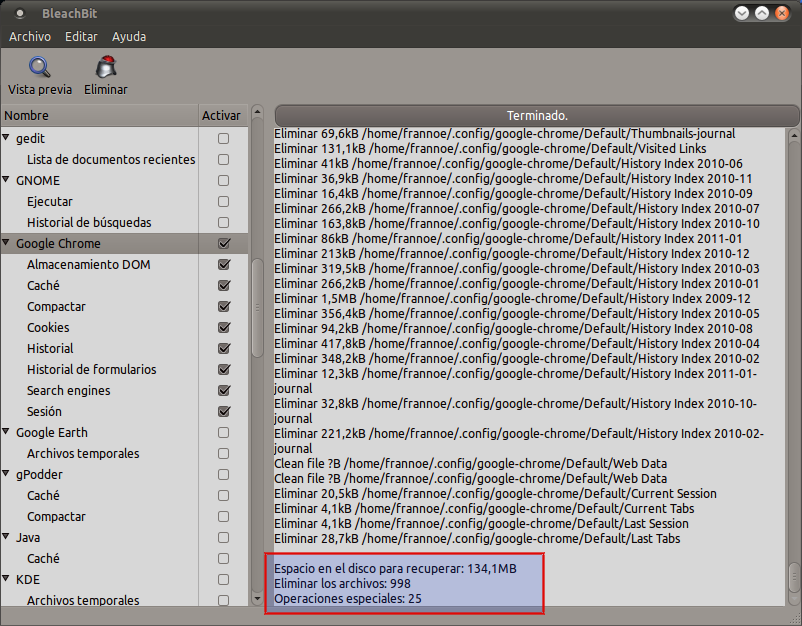Uncheck the Google Chrome group checkbox
Viewport: 802px width, 626px height.
(x=224, y=243)
